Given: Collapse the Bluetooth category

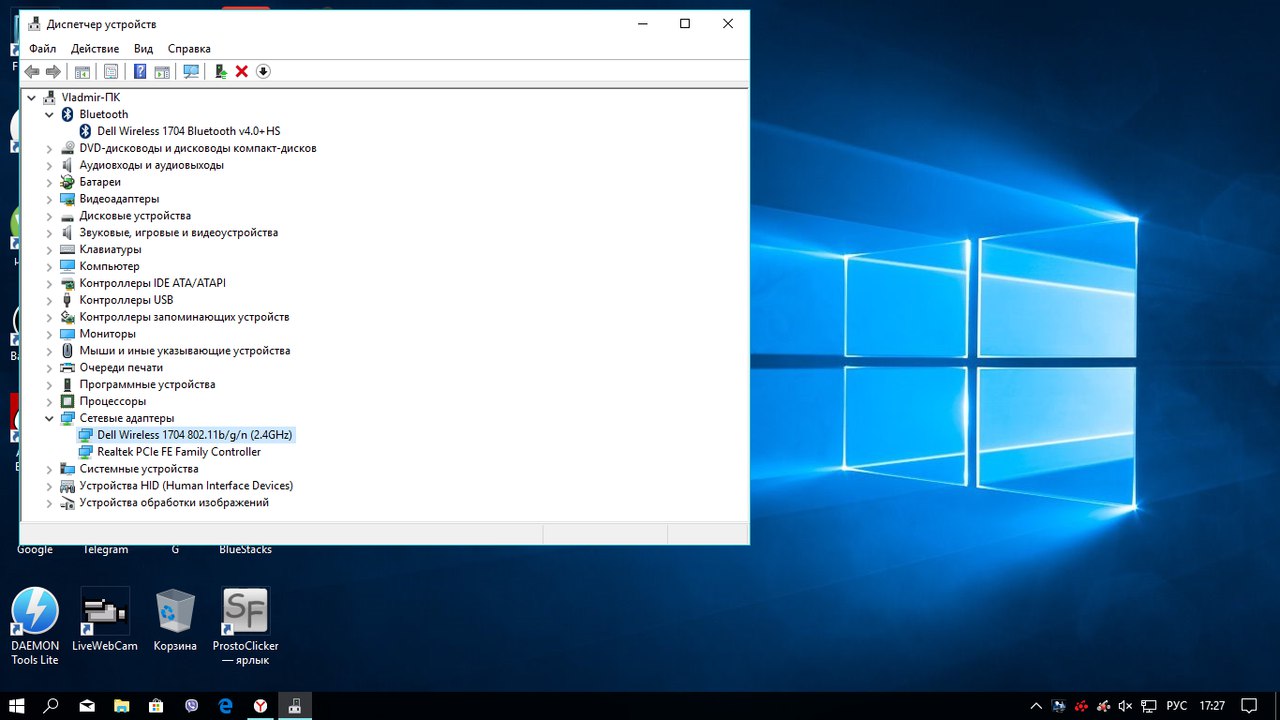Looking at the screenshot, I should [49, 115].
